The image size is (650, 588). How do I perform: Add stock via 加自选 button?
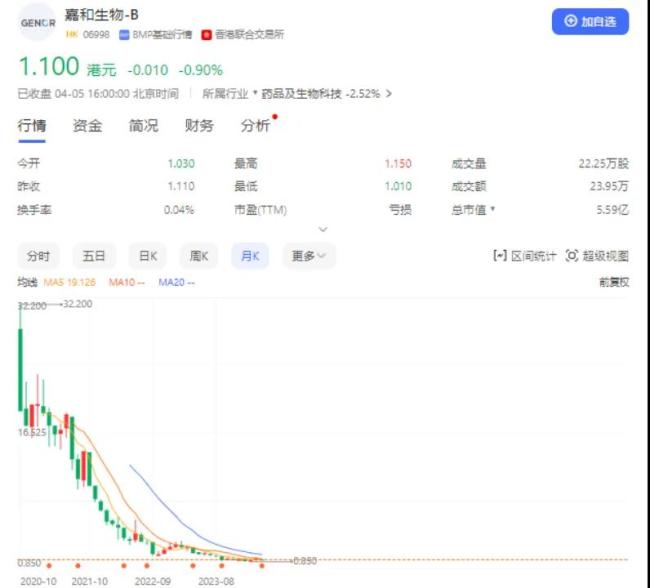coord(590,22)
